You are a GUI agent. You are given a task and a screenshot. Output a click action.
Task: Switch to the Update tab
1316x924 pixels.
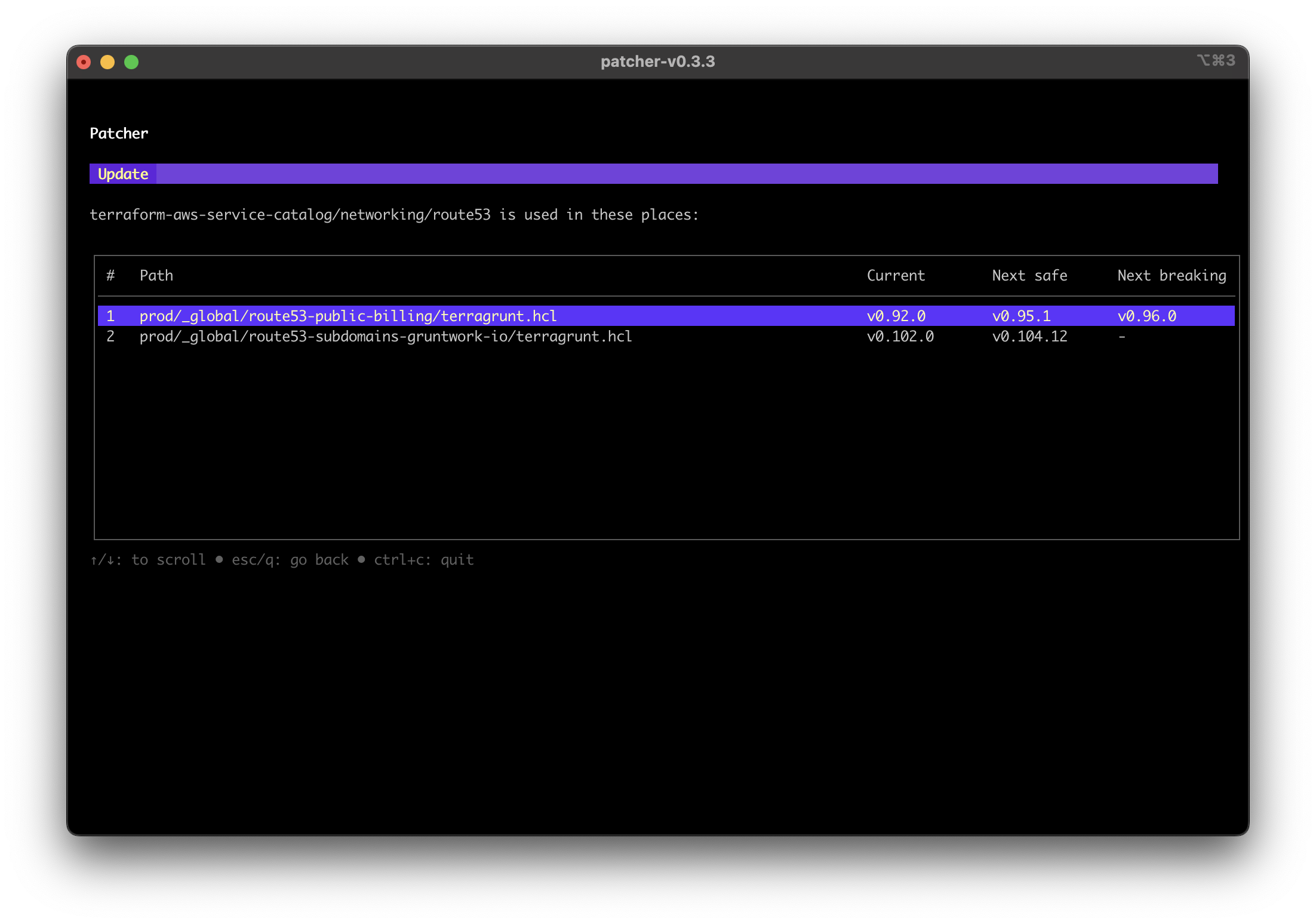[122, 174]
